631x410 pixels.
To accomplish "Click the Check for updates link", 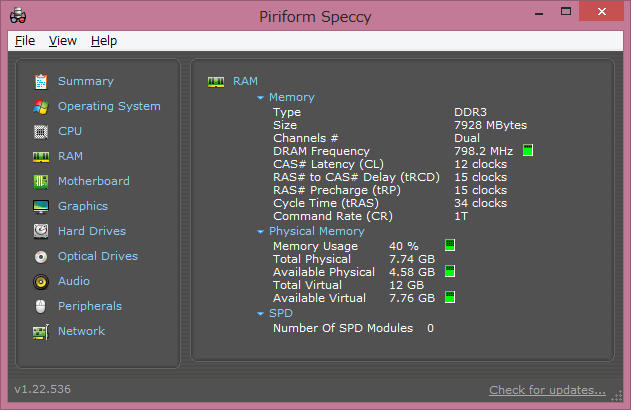I will [547, 390].
